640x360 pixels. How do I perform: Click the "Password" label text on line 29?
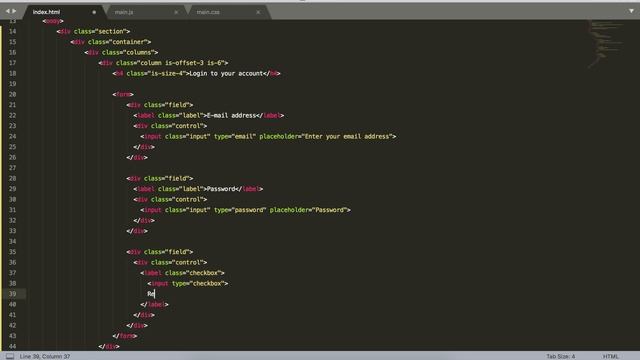coord(221,189)
